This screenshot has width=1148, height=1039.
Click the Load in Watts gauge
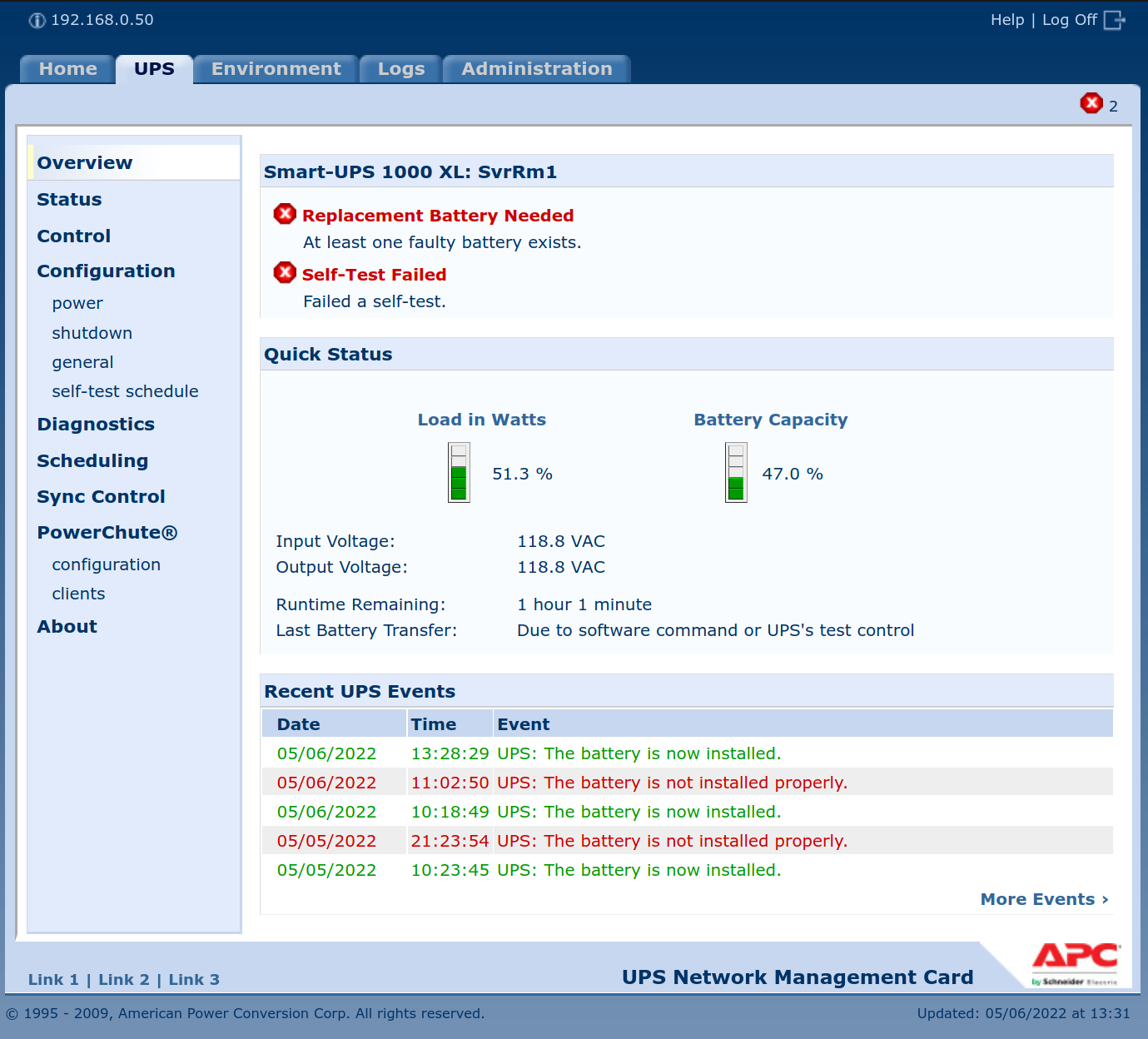(x=459, y=473)
